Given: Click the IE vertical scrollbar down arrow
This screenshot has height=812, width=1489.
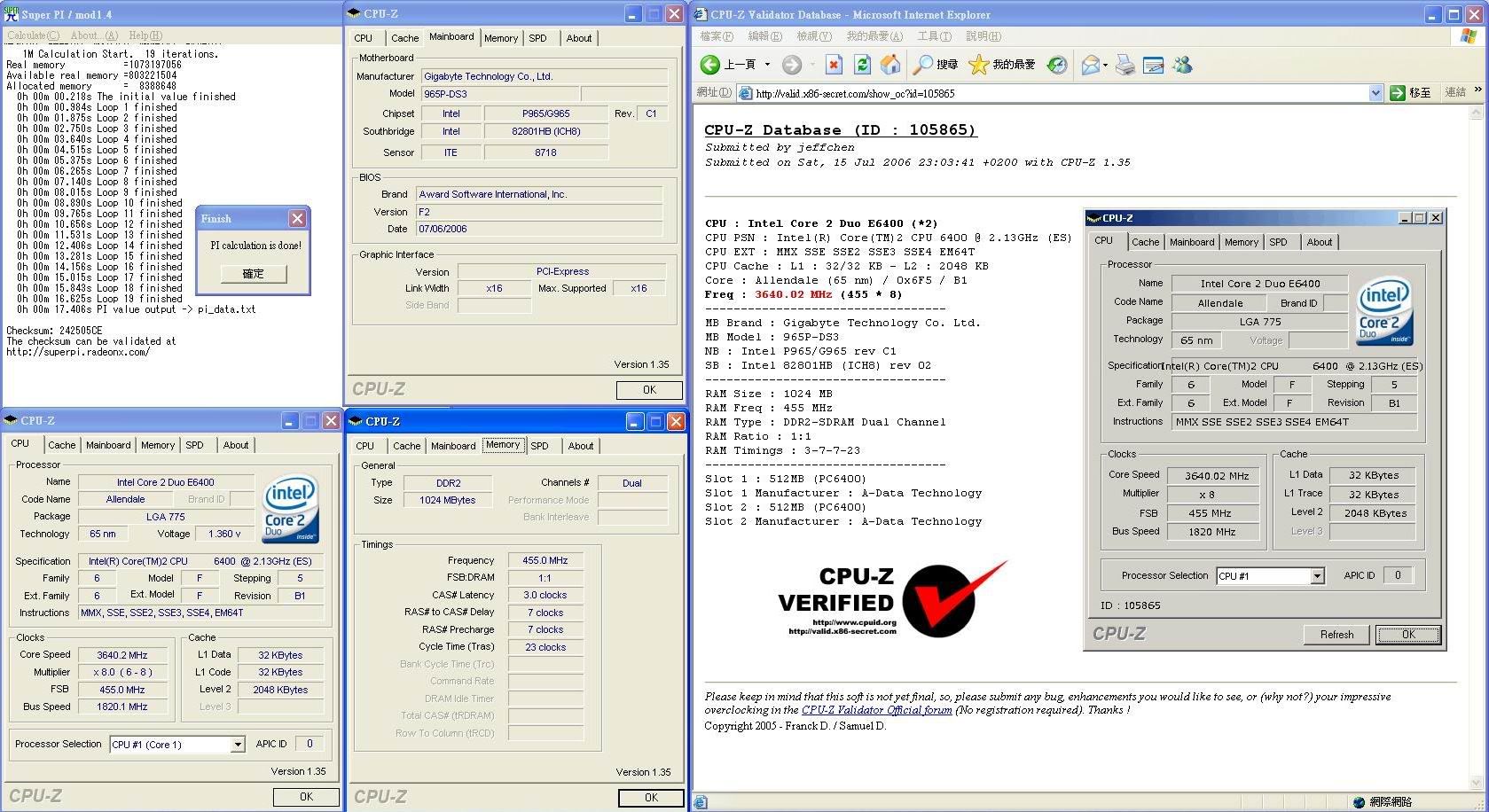Looking at the screenshot, I should point(1477,784).
